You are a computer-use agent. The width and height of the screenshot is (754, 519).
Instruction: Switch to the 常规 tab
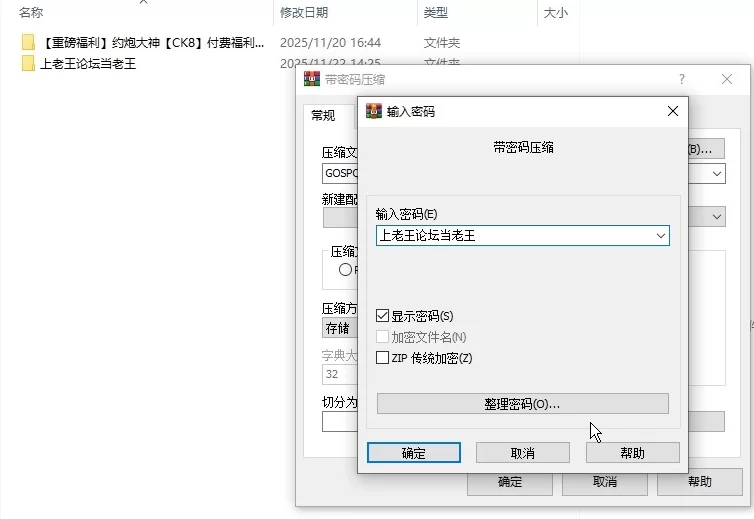(x=323, y=116)
